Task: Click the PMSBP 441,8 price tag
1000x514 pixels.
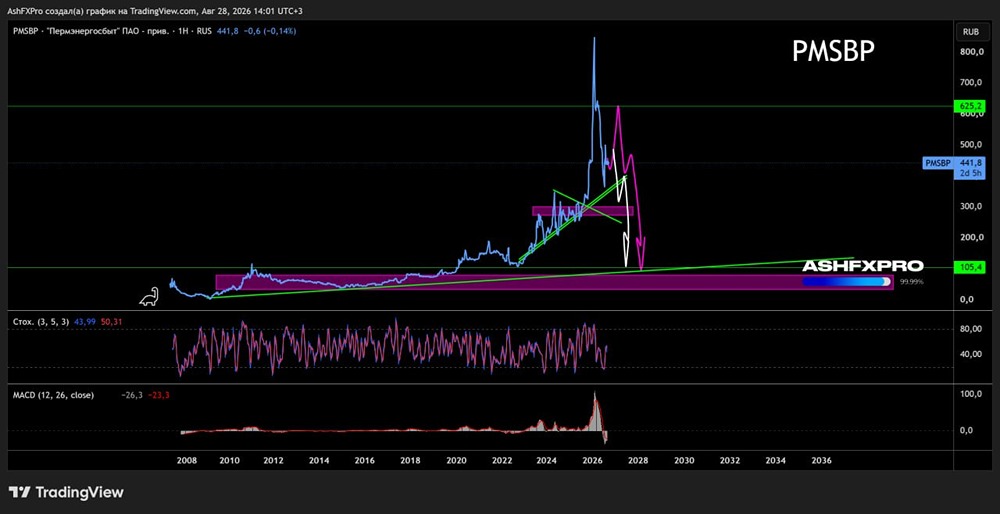Action: (953, 163)
